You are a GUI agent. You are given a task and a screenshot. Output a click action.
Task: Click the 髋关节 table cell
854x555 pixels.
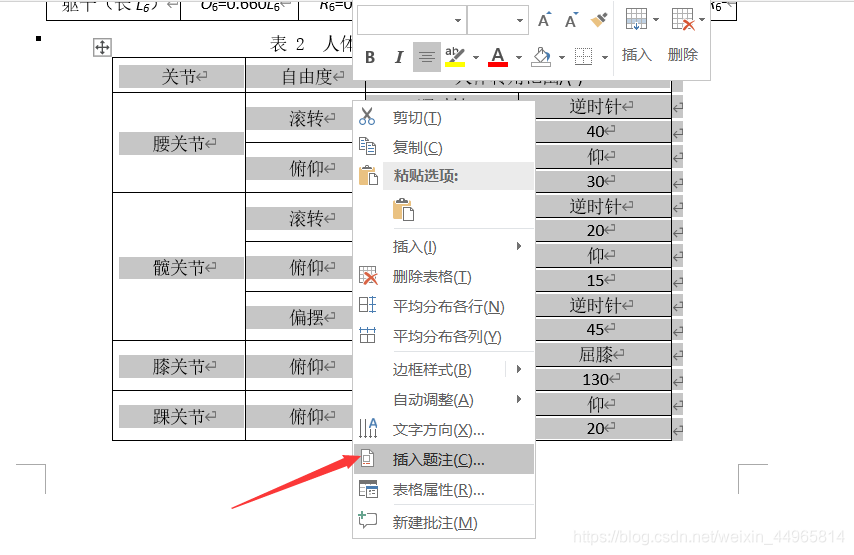(179, 267)
